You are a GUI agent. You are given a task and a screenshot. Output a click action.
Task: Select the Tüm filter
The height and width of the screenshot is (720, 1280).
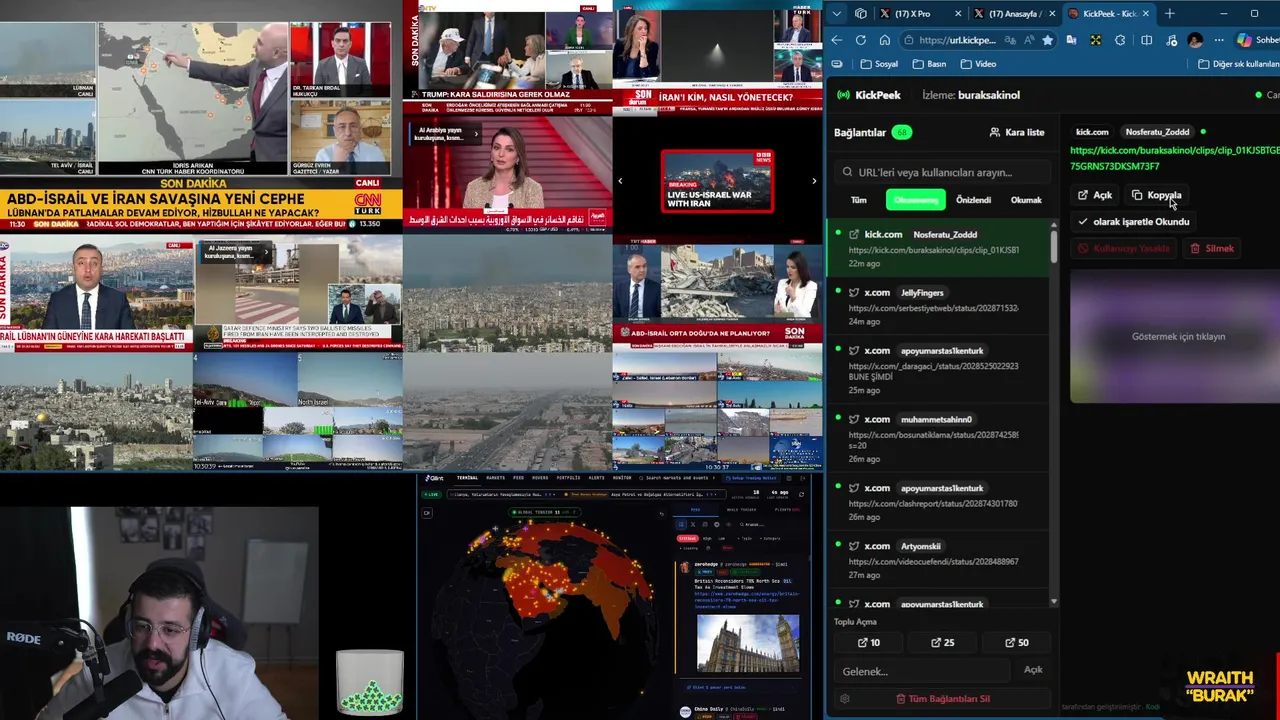click(x=859, y=200)
